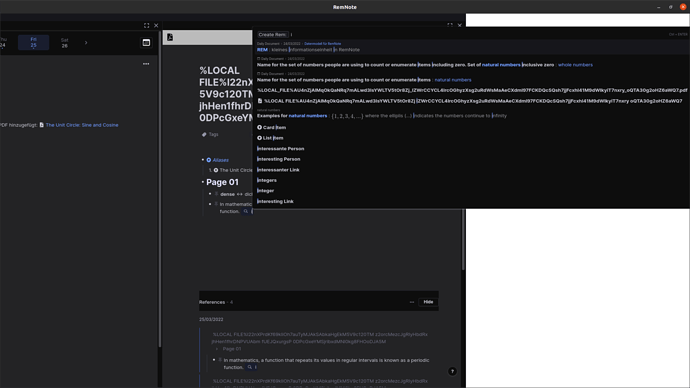
Task: Close the RemNote window
Action: [683, 7]
